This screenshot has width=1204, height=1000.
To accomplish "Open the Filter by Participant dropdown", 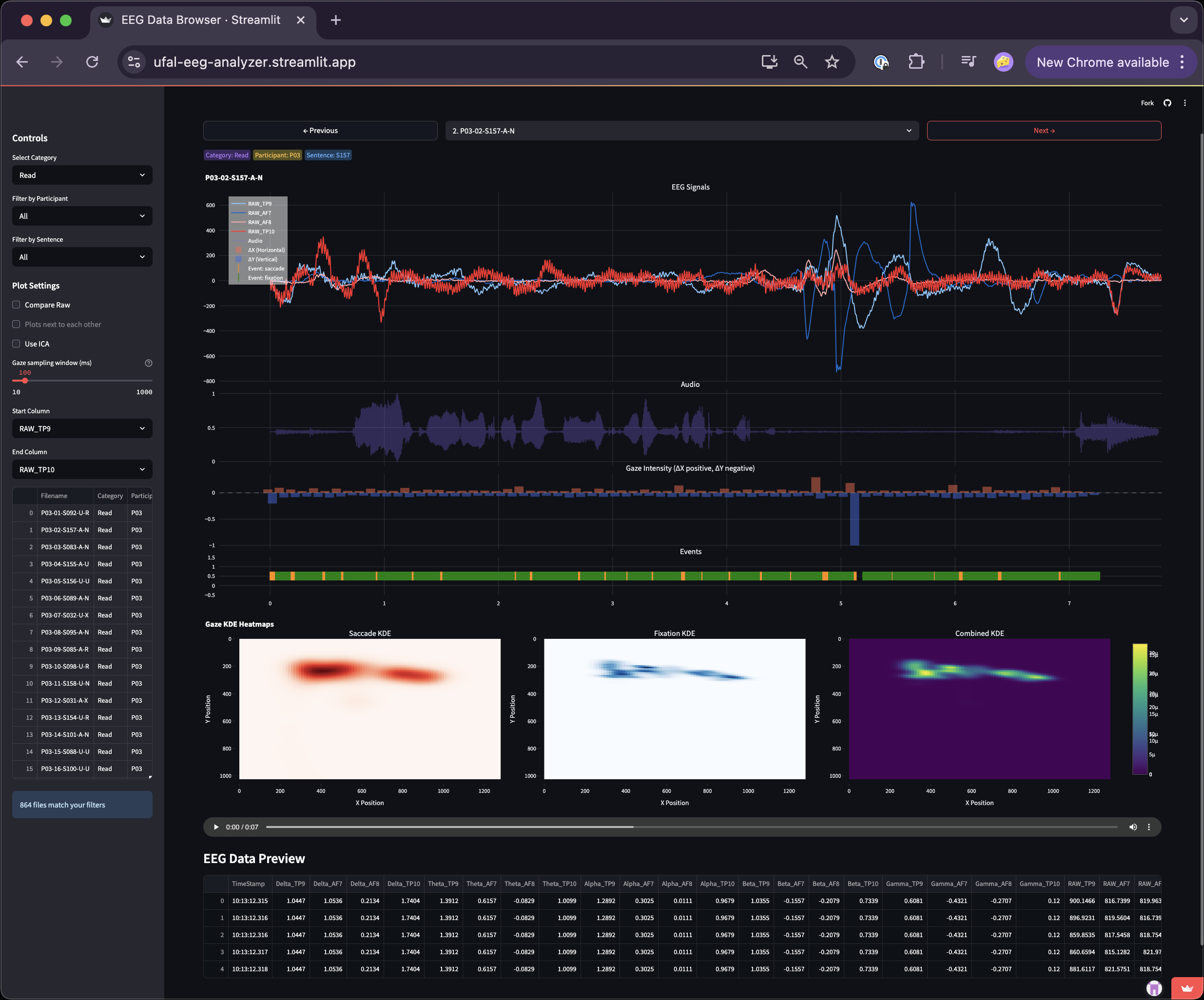I will coord(82,216).
